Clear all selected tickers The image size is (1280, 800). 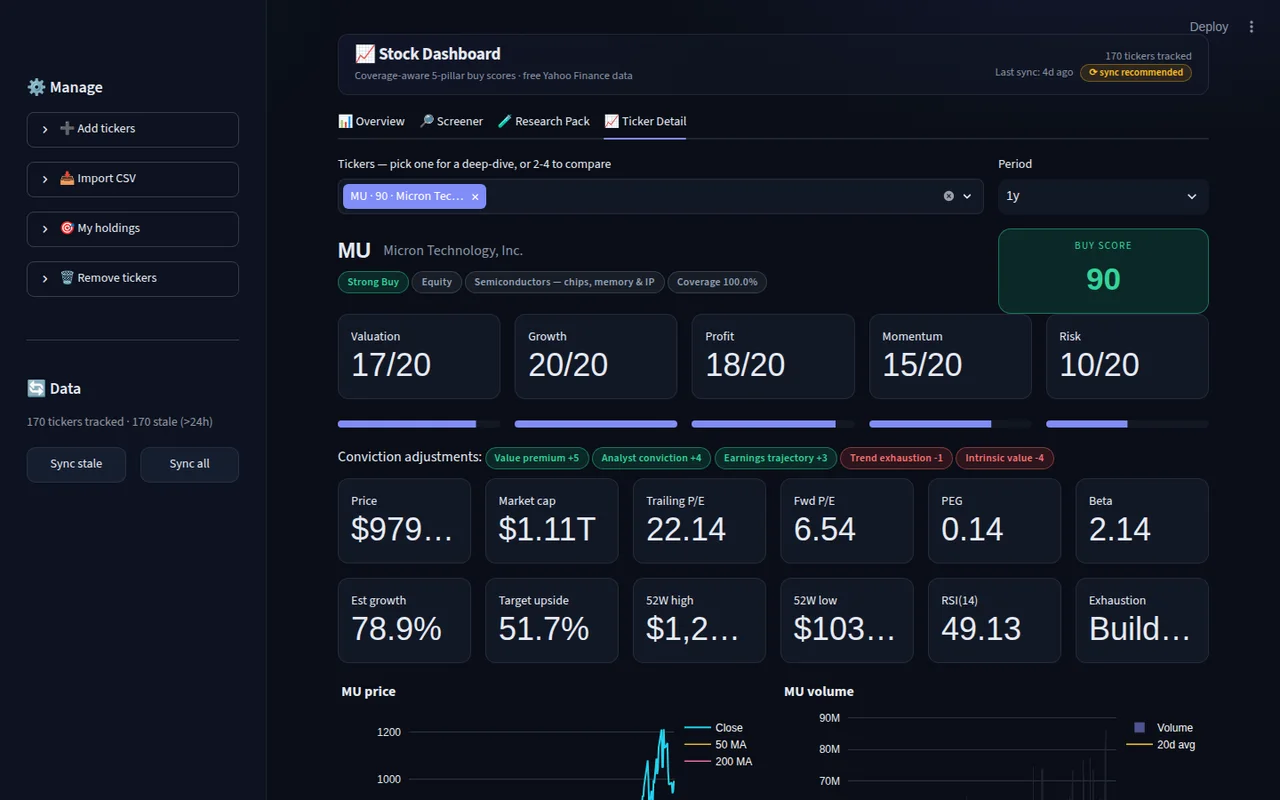pos(949,196)
